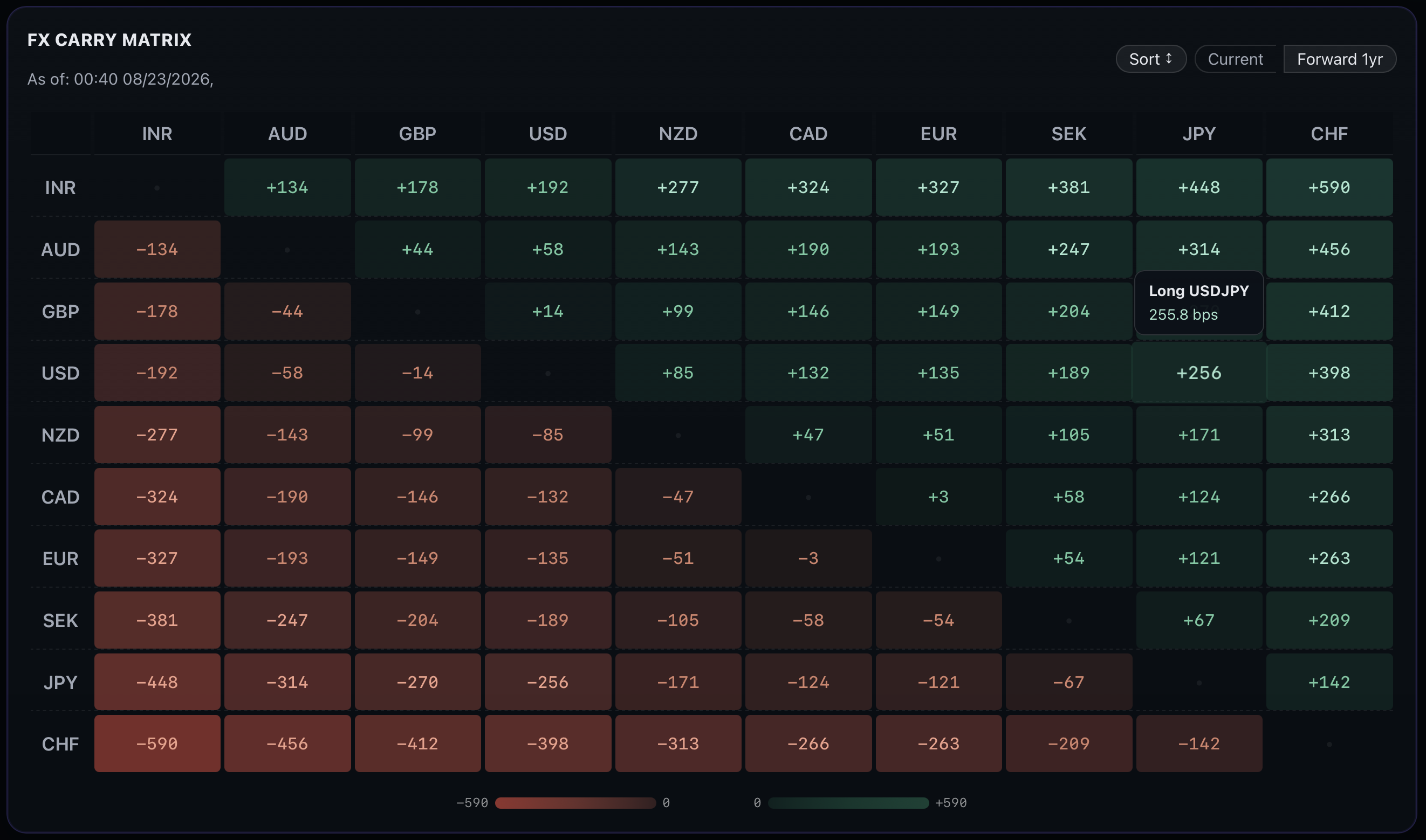
Task: Select the USD row label
Action: click(x=60, y=373)
